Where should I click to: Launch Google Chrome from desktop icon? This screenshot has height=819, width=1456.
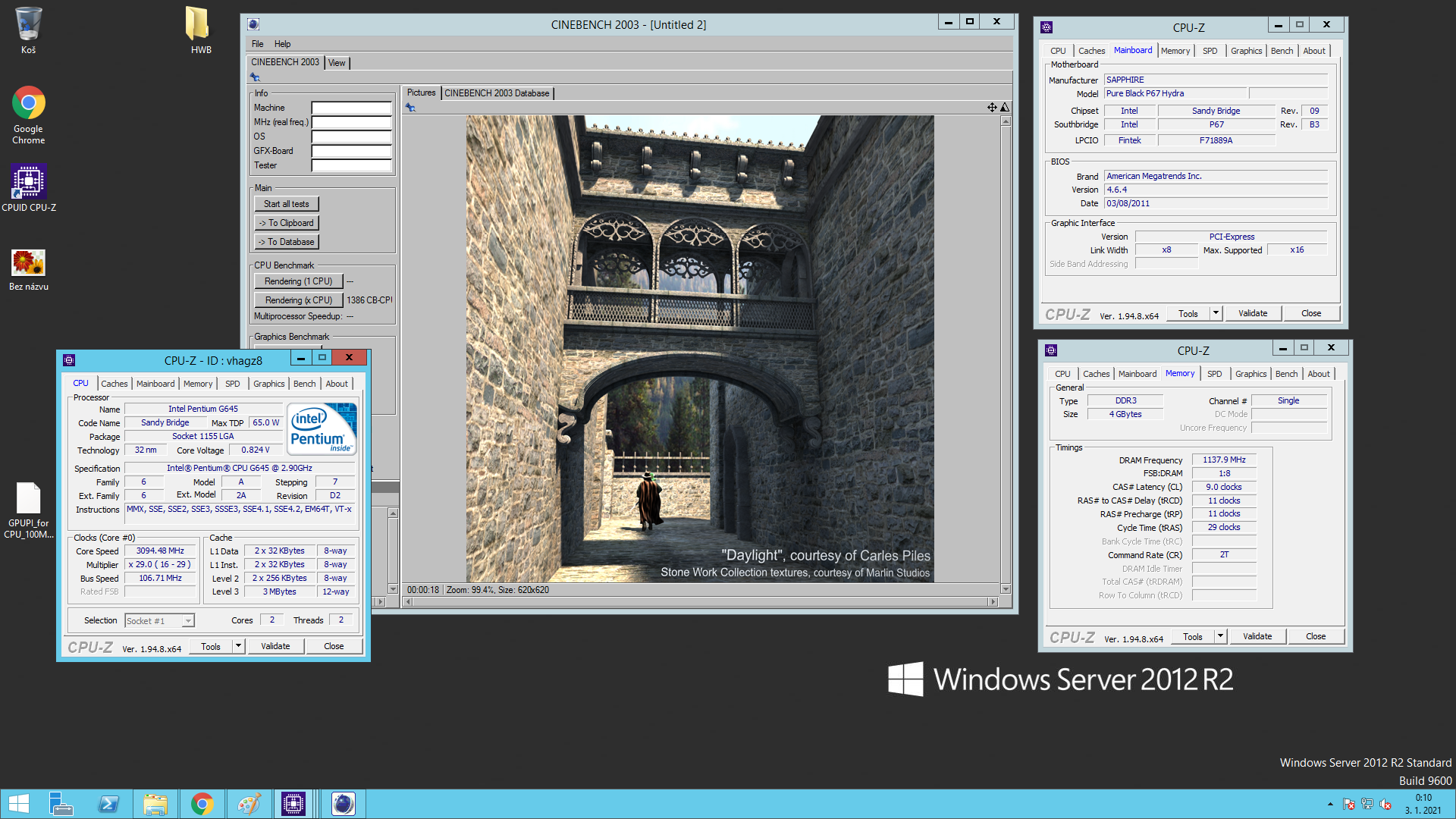pos(28,115)
